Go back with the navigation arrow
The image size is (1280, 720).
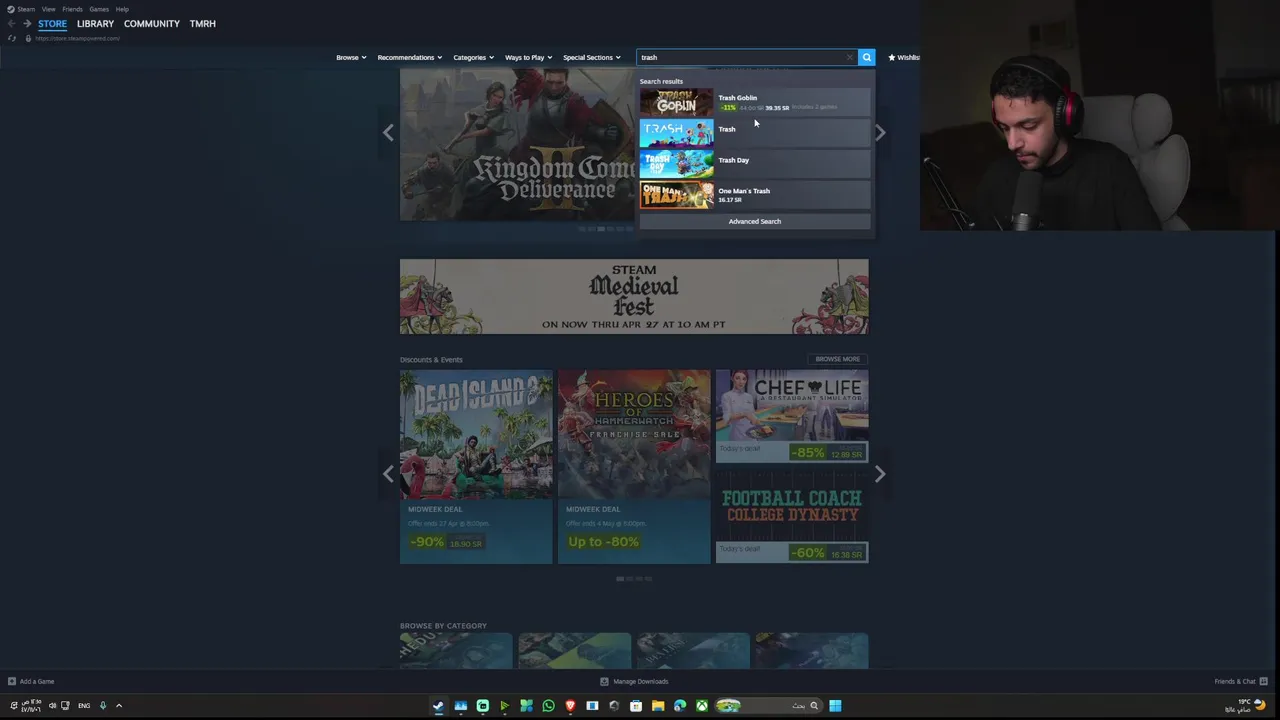click(11, 23)
